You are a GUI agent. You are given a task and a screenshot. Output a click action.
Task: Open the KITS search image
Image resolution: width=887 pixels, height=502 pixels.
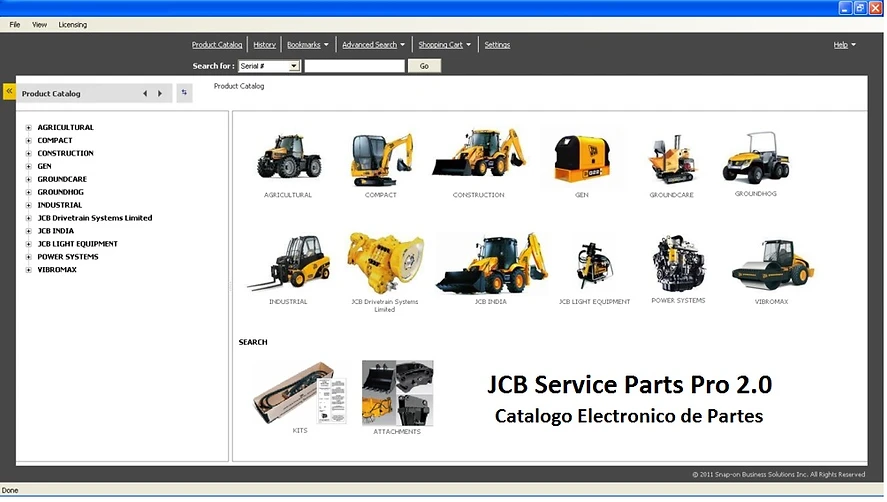point(300,393)
